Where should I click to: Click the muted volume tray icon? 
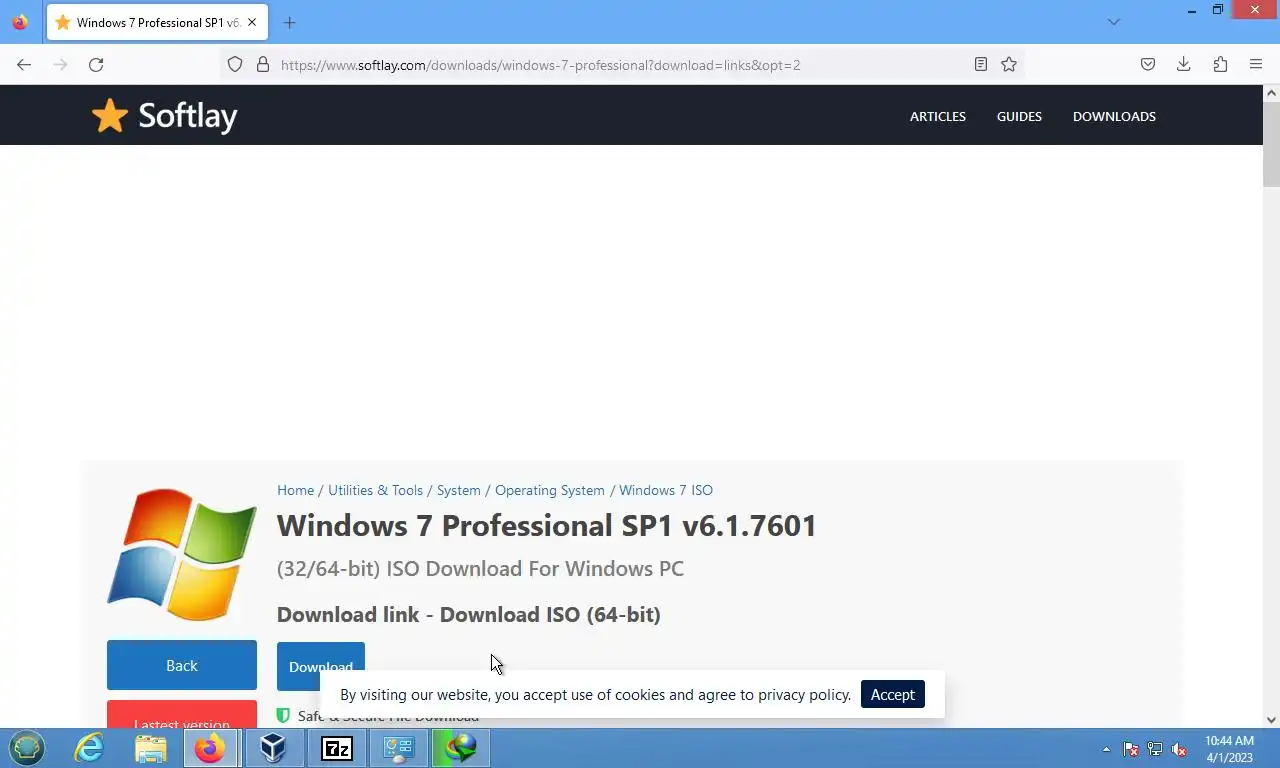(1179, 749)
